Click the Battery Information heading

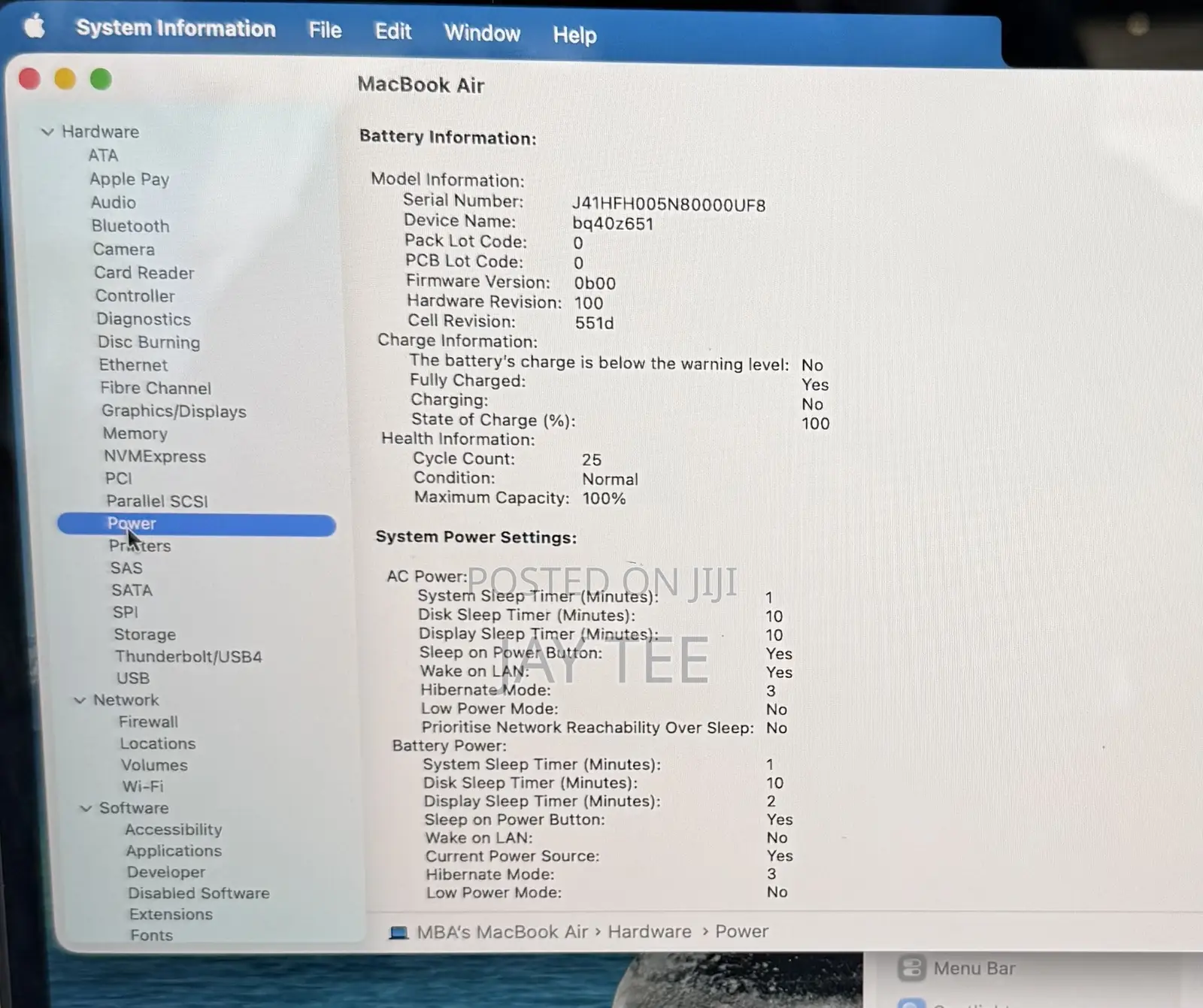[448, 138]
